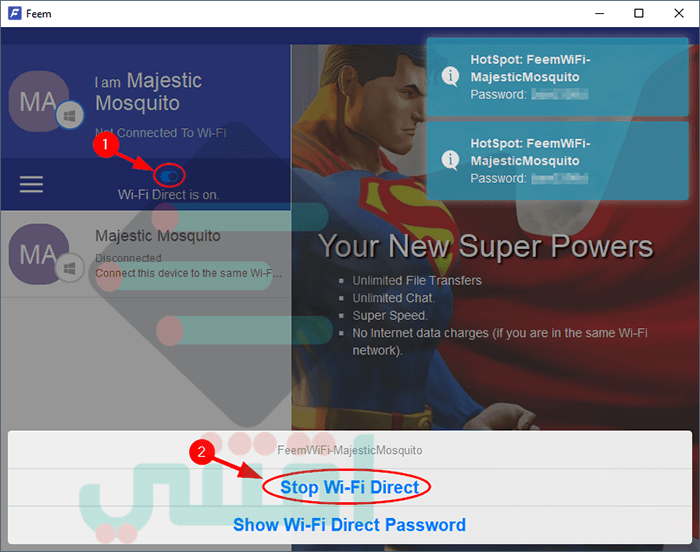The height and width of the screenshot is (552, 700).
Task: Click Show Wi-Fi Direct Password
Action: pyautogui.click(x=349, y=525)
